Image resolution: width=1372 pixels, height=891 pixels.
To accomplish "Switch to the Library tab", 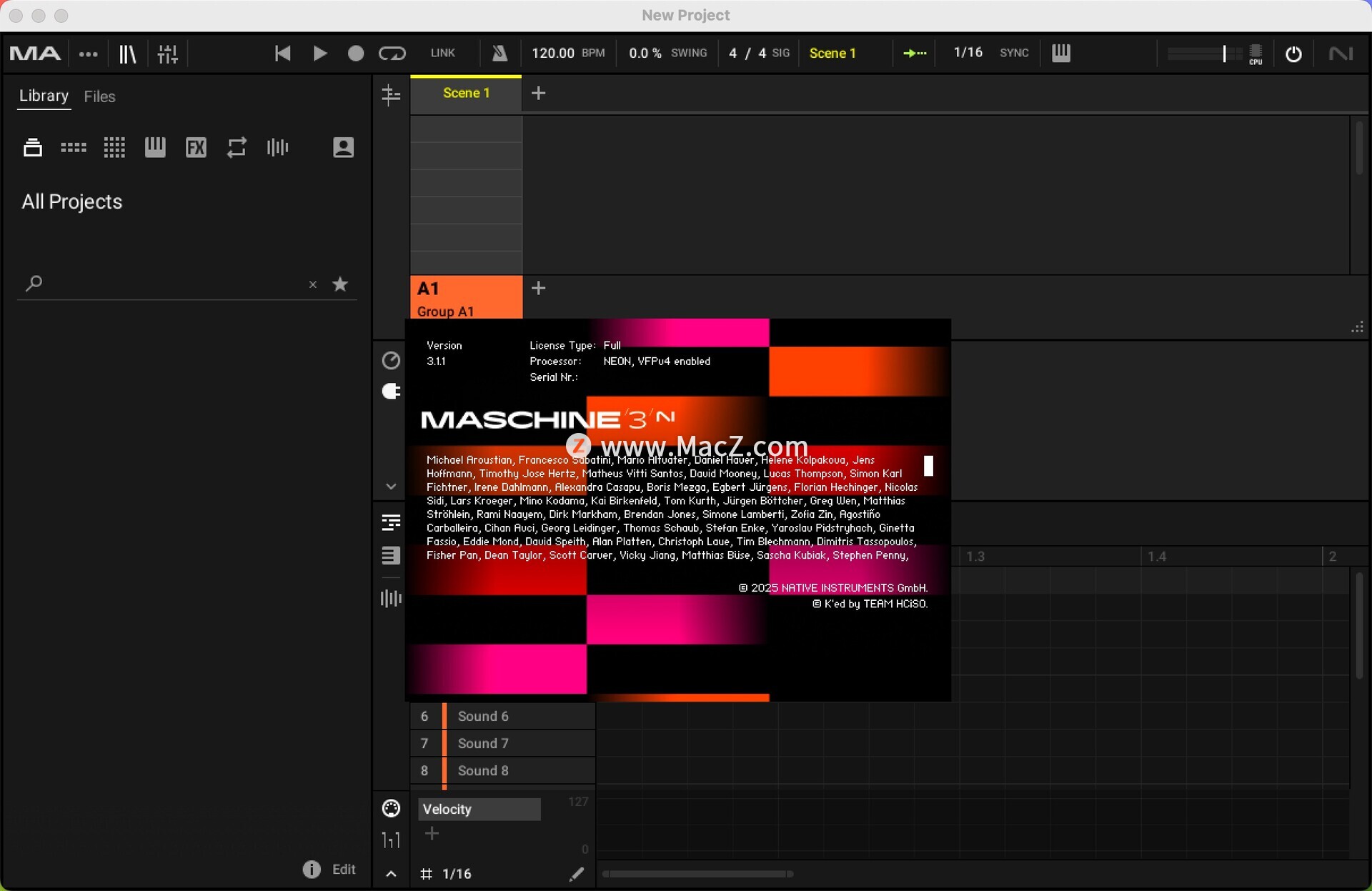I will tap(44, 96).
